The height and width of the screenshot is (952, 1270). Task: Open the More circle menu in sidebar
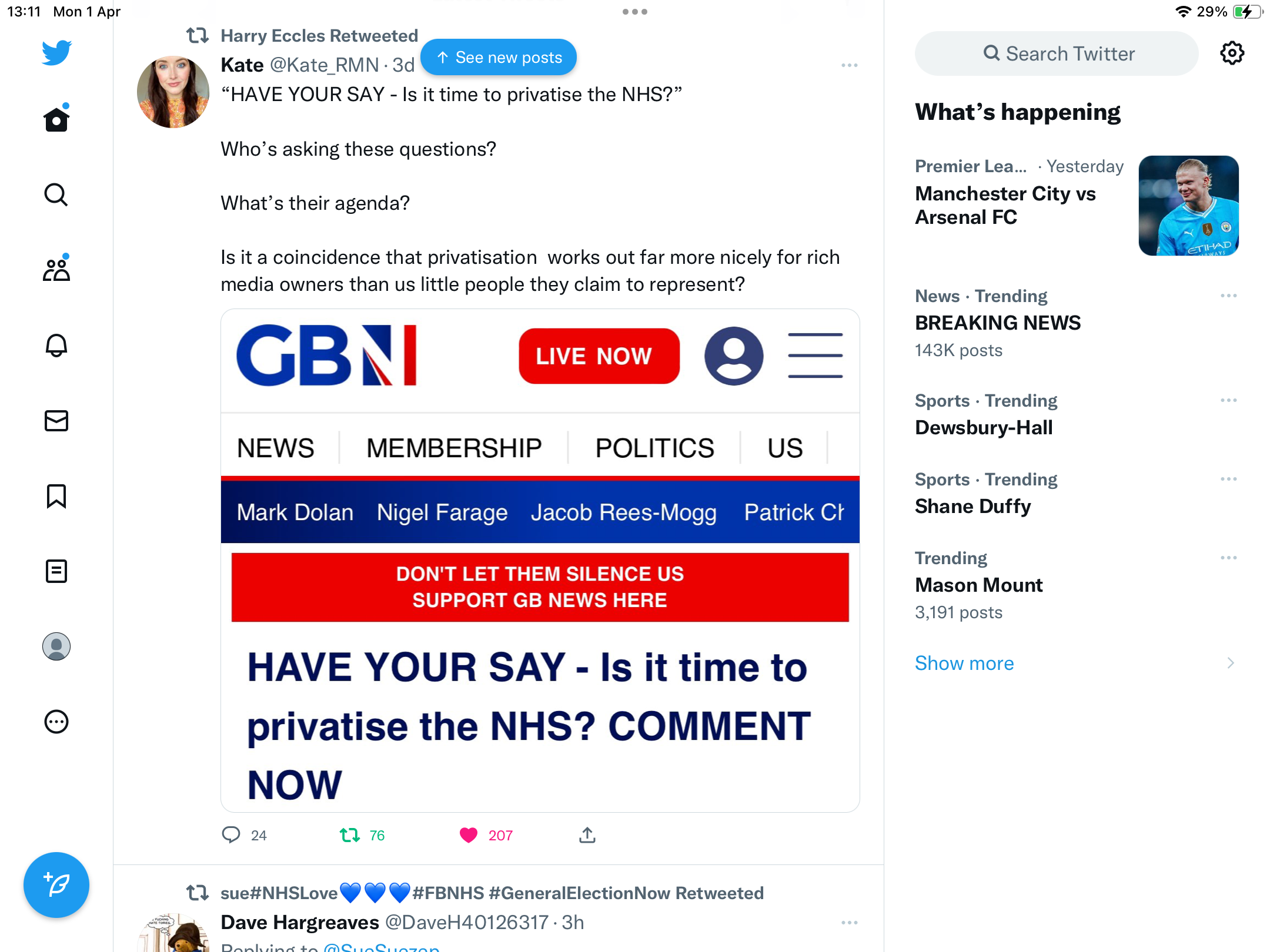(56, 722)
